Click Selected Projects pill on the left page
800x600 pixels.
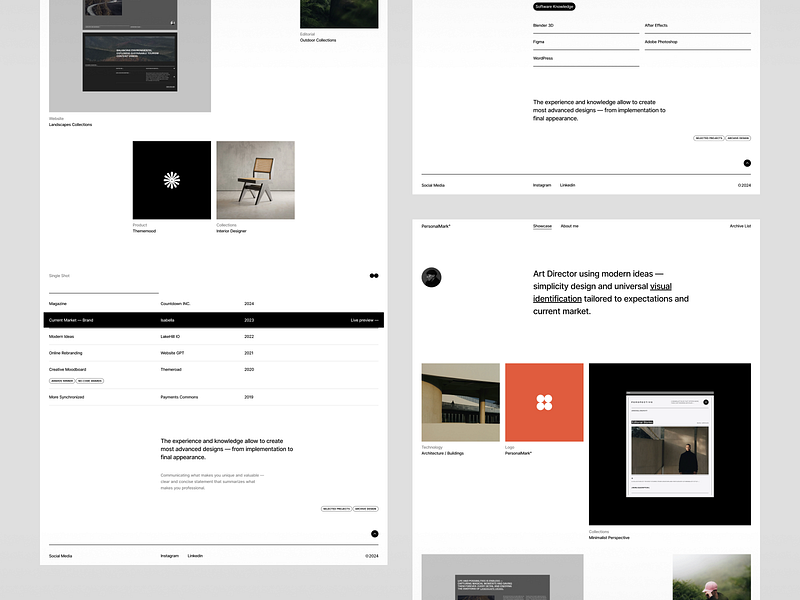tap(336, 509)
